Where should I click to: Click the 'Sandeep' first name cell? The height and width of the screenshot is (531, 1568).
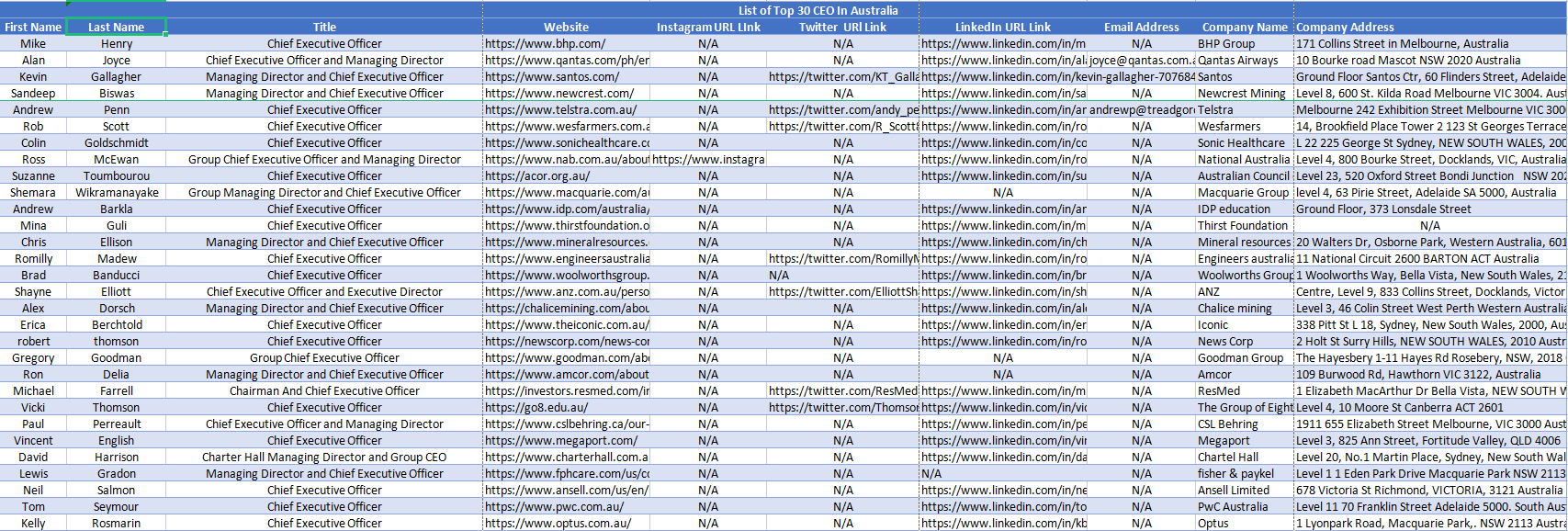click(x=33, y=93)
